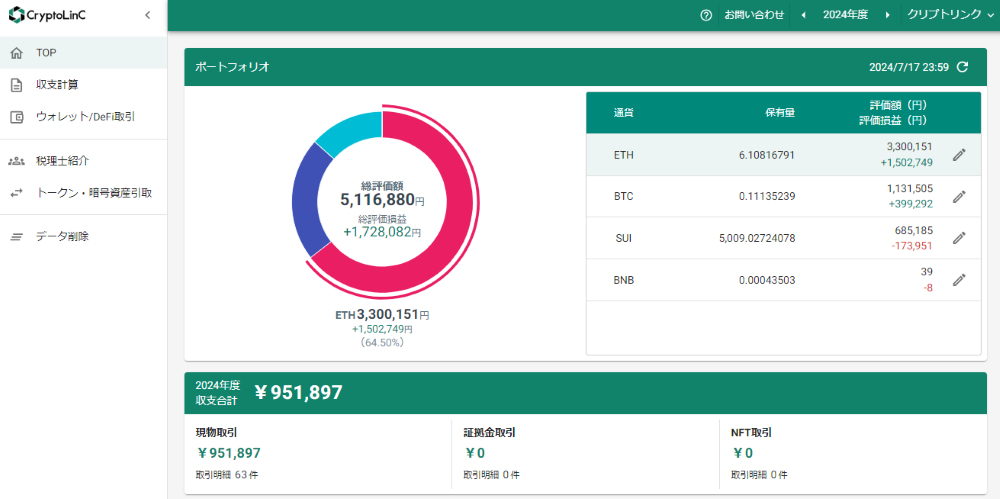
Task: Click the お問い合わせ contact link
Action: (754, 15)
